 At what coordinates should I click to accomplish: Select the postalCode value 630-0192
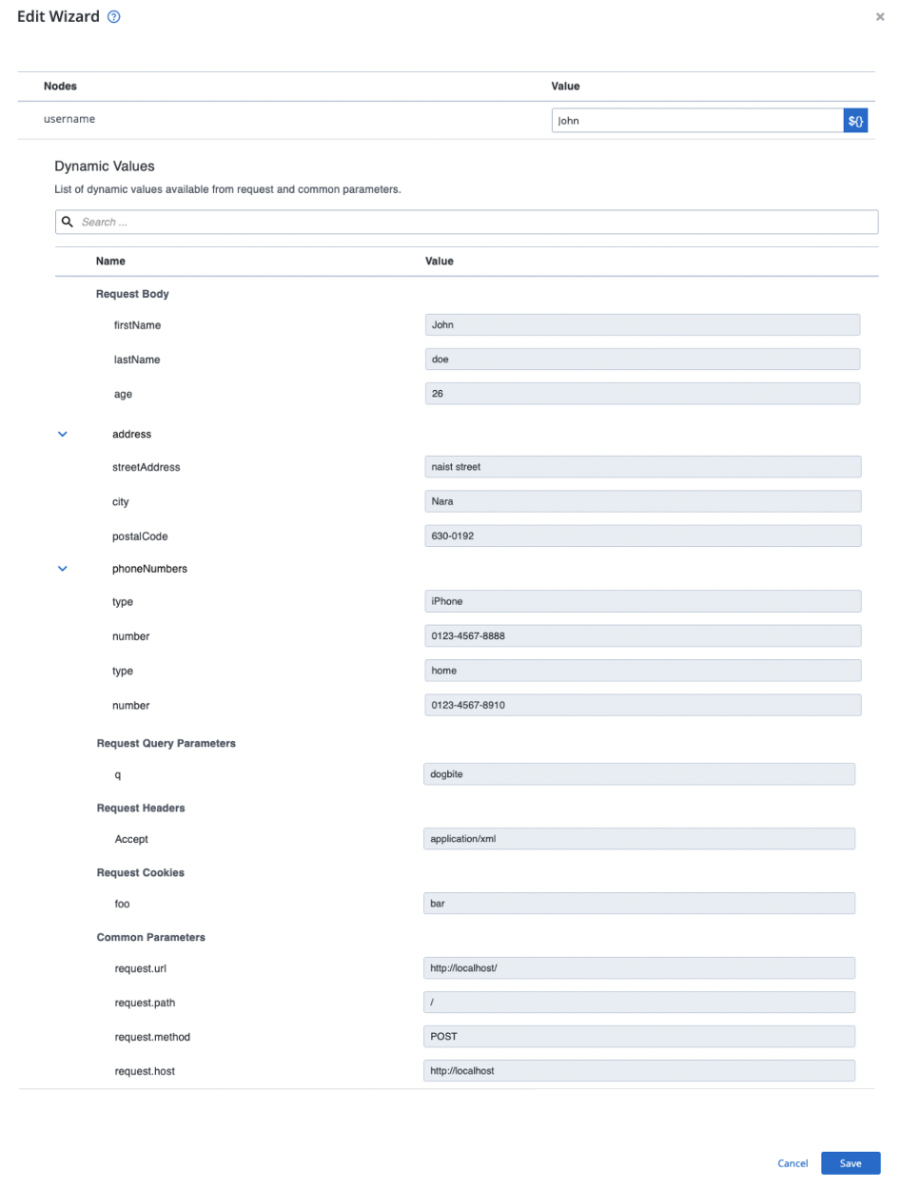pos(641,535)
